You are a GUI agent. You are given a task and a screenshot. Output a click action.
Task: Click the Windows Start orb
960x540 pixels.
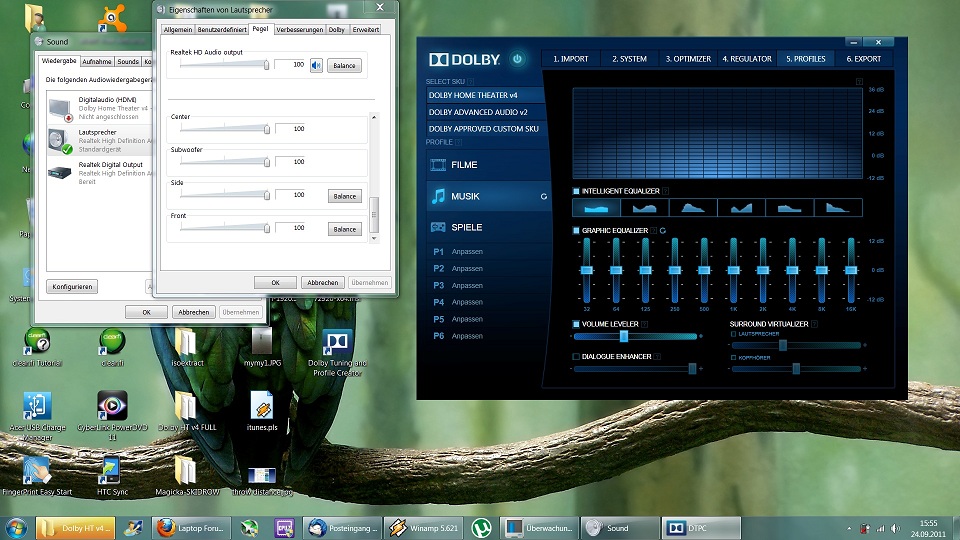[15, 528]
